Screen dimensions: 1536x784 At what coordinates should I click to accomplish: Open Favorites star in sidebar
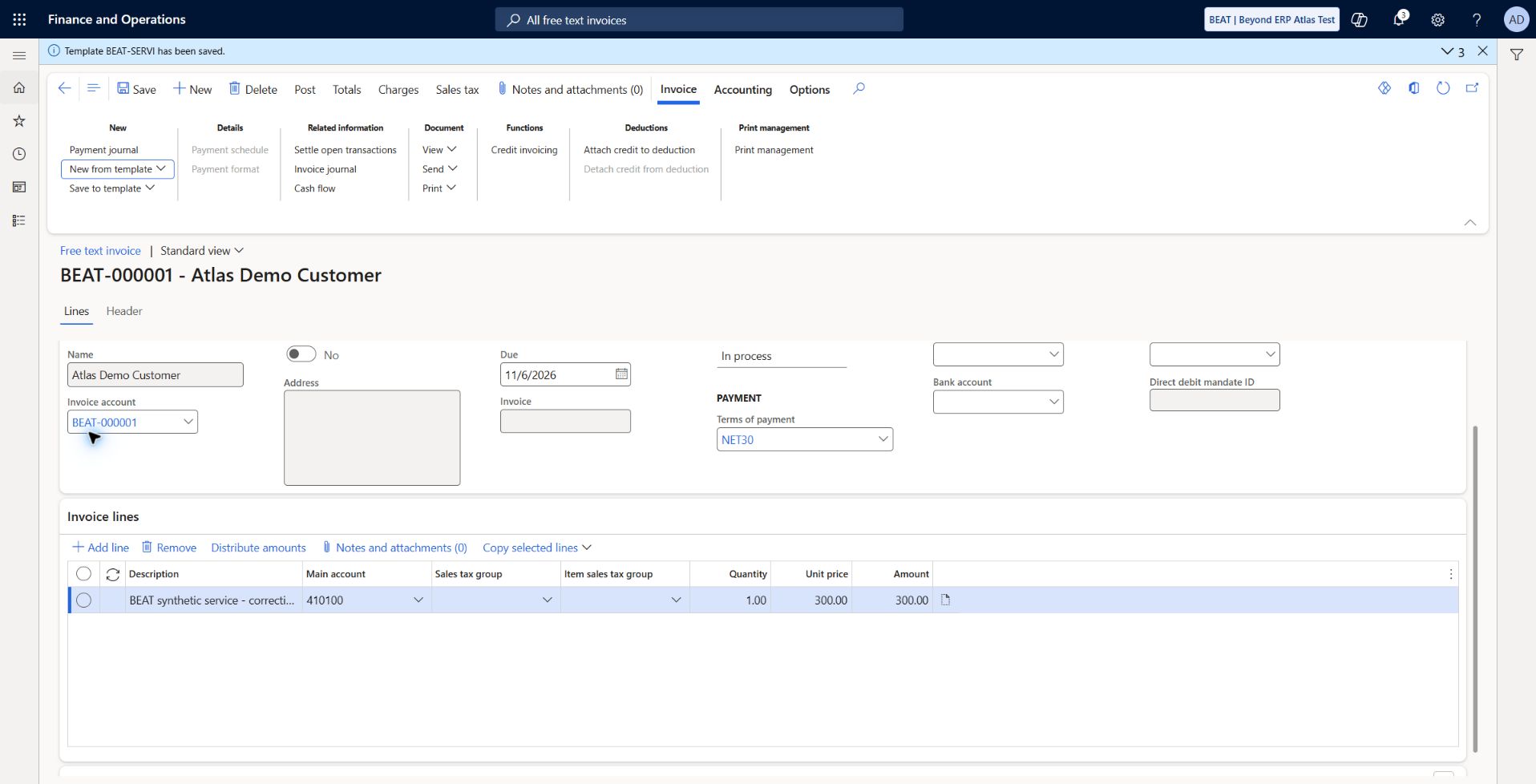coord(19,121)
